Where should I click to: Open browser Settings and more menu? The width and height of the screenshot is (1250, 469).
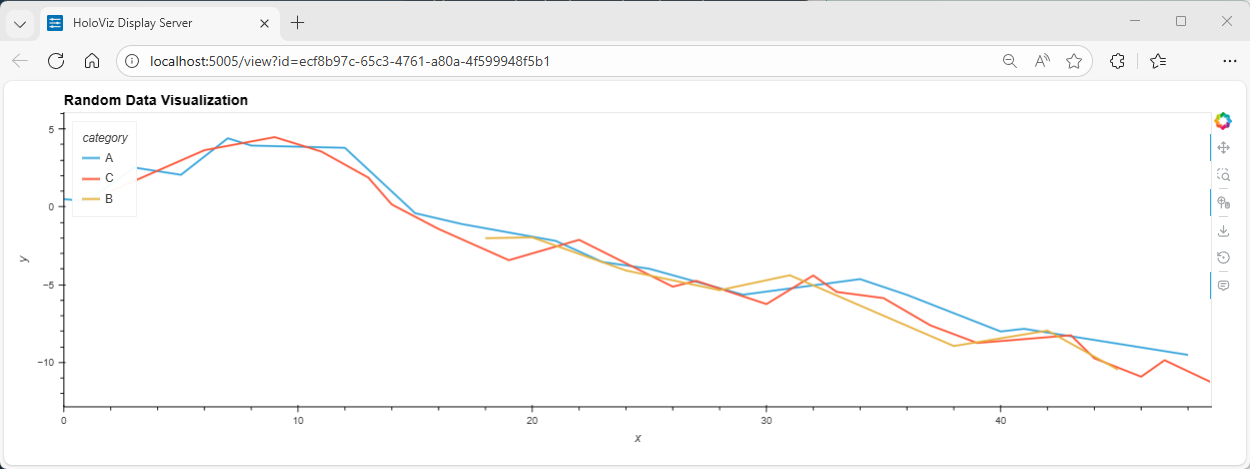coord(1226,61)
